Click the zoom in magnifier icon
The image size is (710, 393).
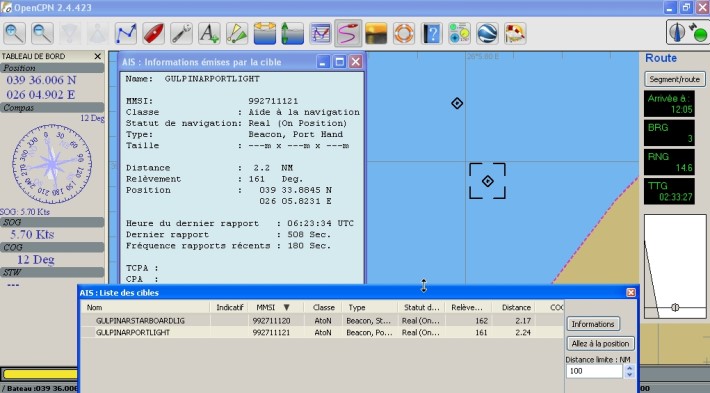point(14,33)
